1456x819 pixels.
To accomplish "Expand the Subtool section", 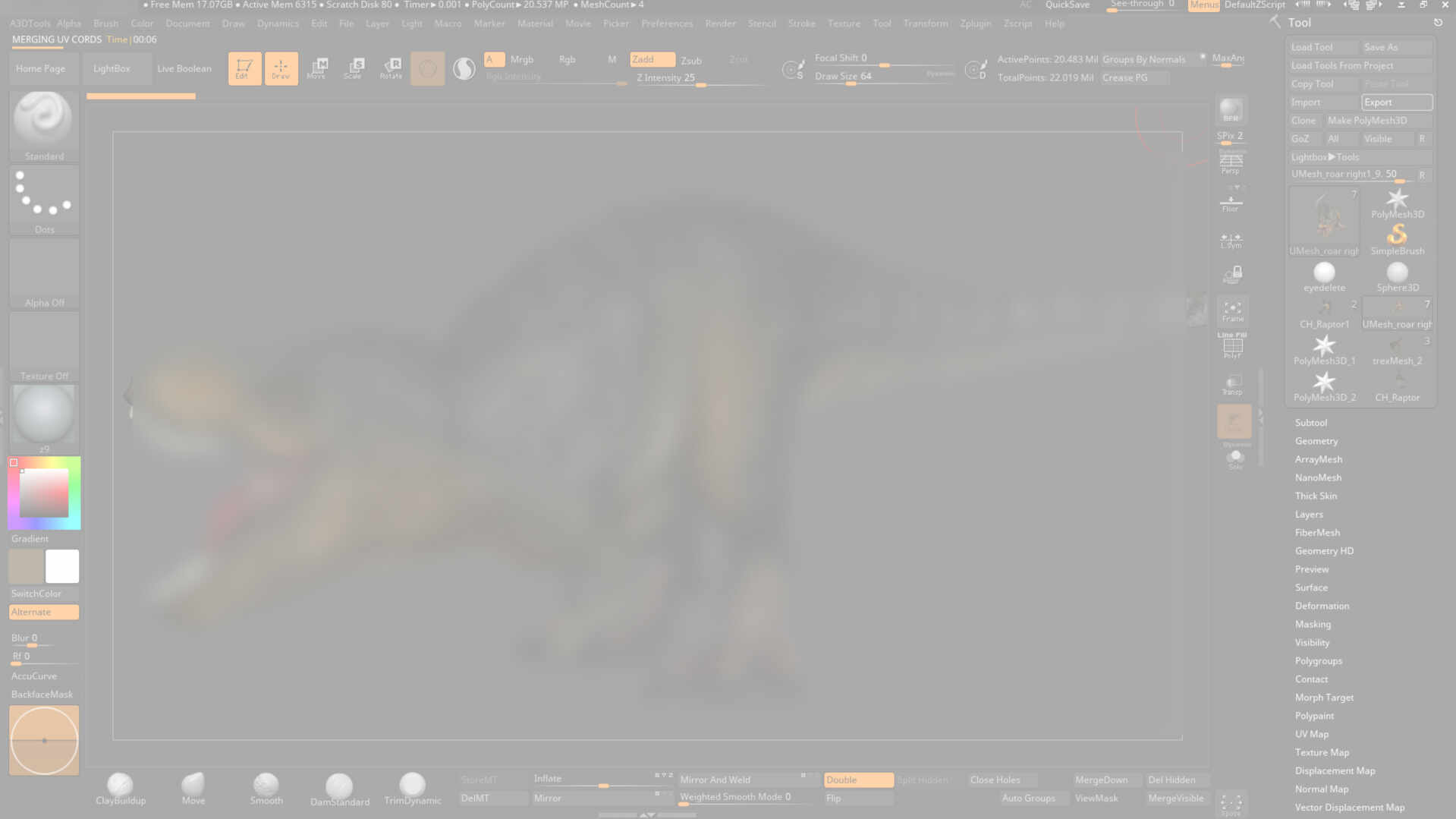I will (x=1310, y=423).
